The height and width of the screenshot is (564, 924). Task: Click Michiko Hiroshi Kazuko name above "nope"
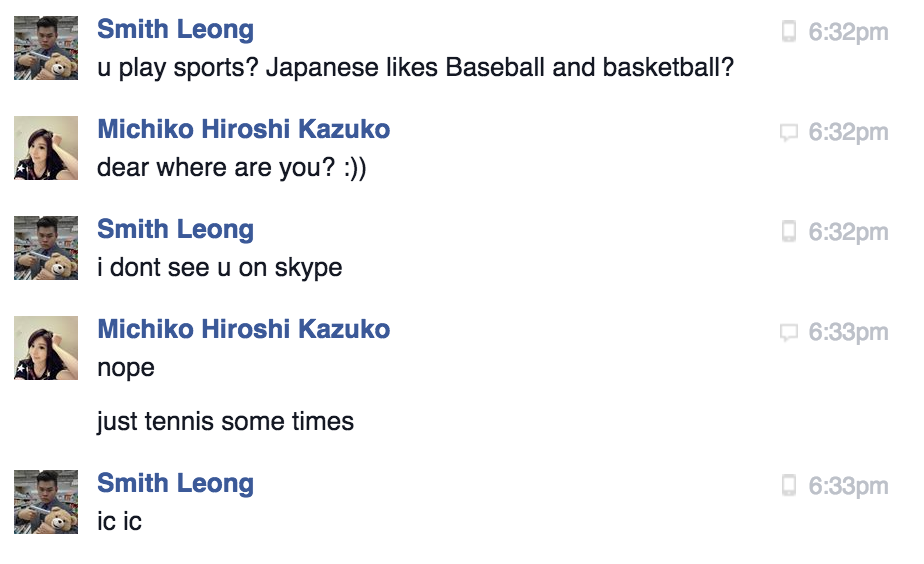coord(243,329)
